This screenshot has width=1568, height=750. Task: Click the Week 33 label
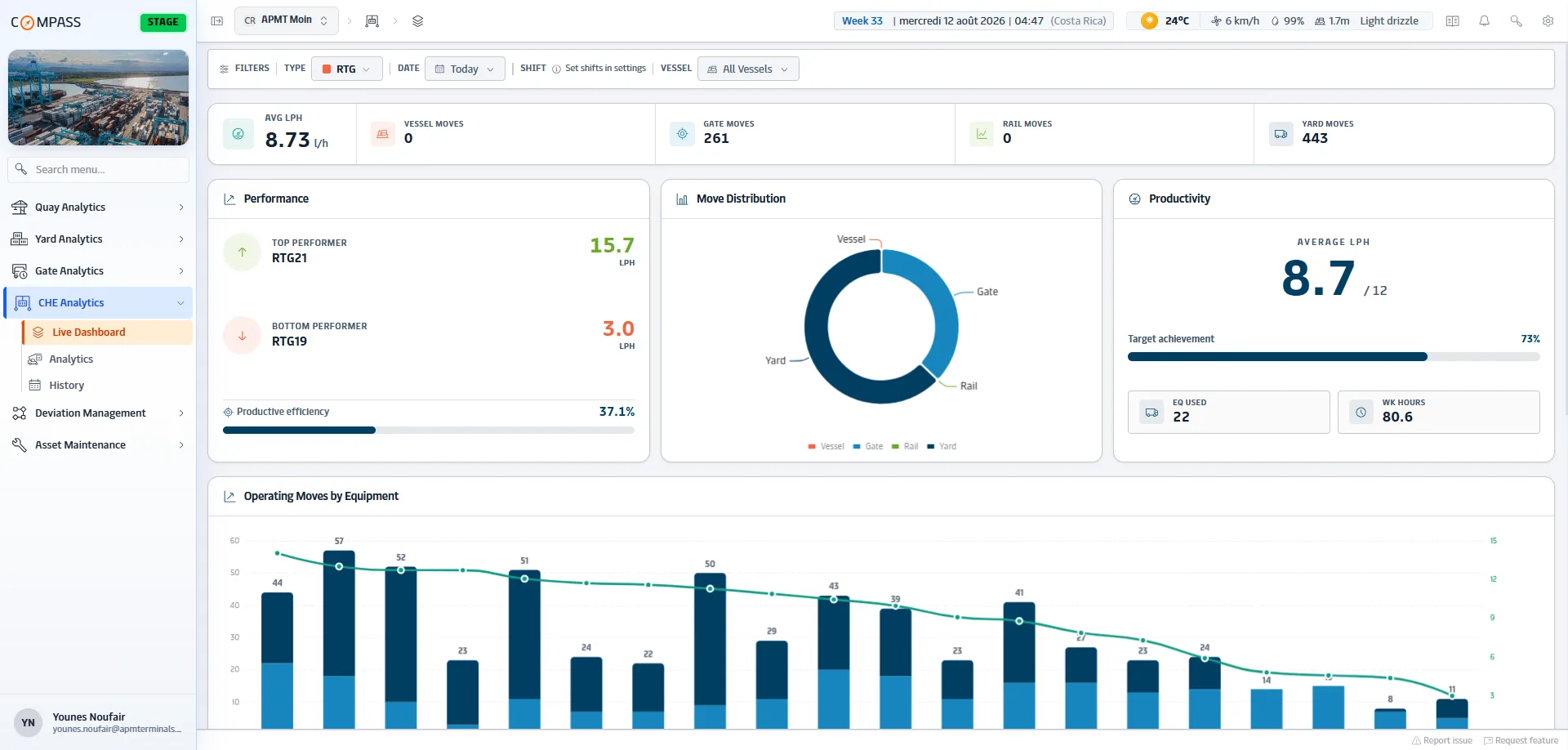[862, 21]
